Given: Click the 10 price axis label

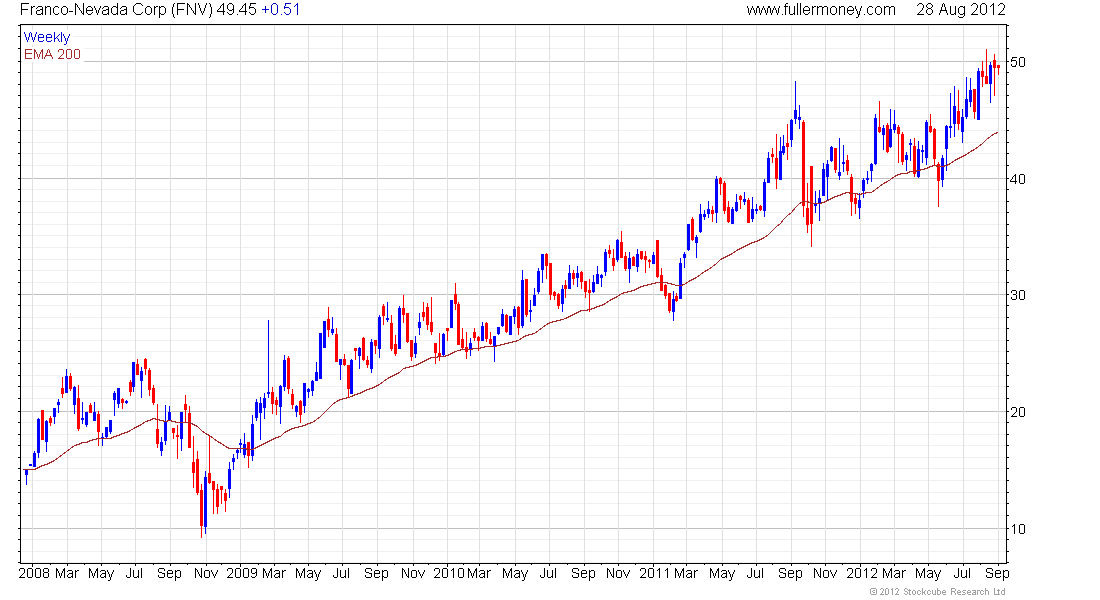Looking at the screenshot, I should (1017, 529).
